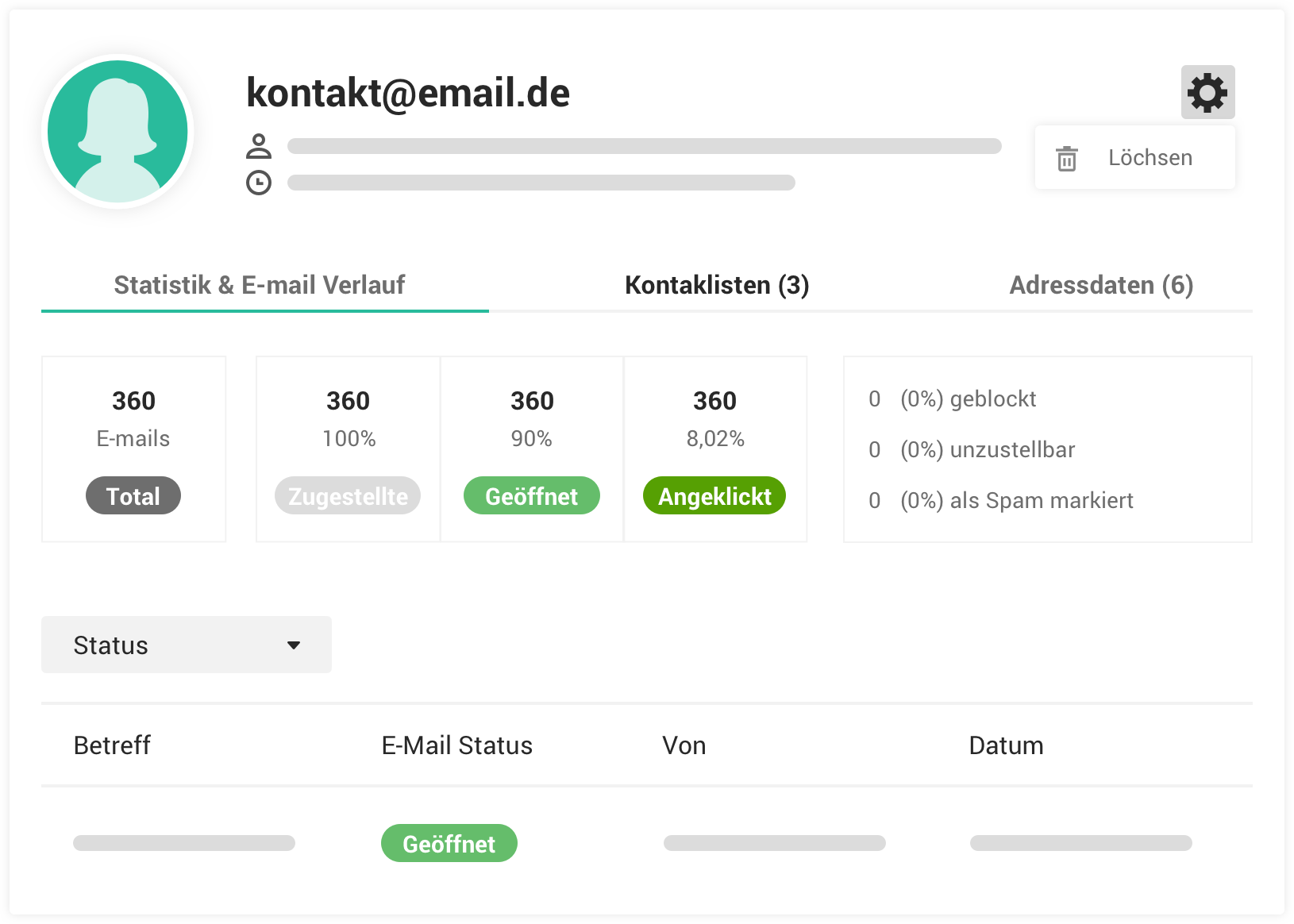Click the trash can delete icon
This screenshot has width=1294, height=924.
coord(1067,158)
